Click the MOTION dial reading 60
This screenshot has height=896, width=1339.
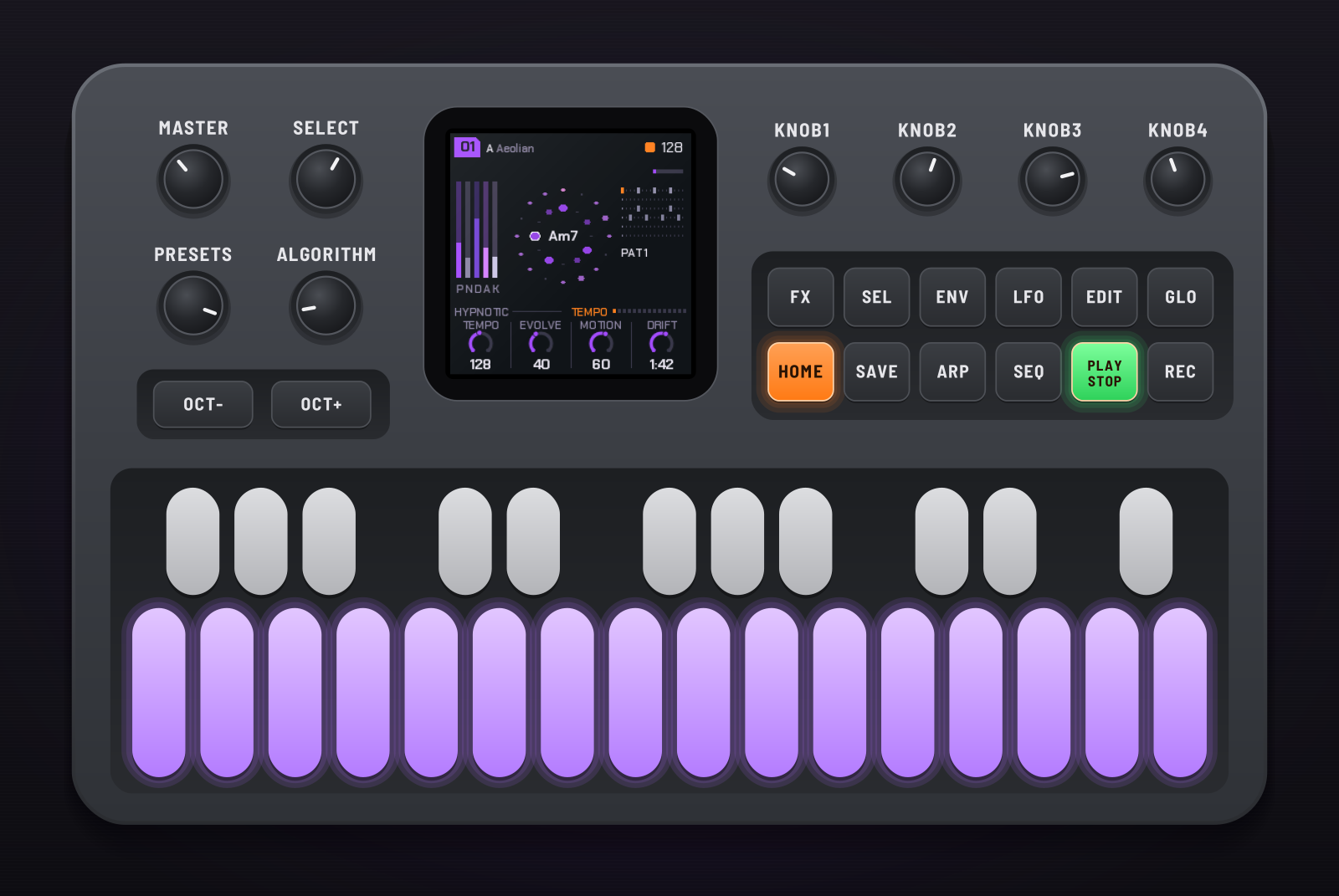pos(601,343)
